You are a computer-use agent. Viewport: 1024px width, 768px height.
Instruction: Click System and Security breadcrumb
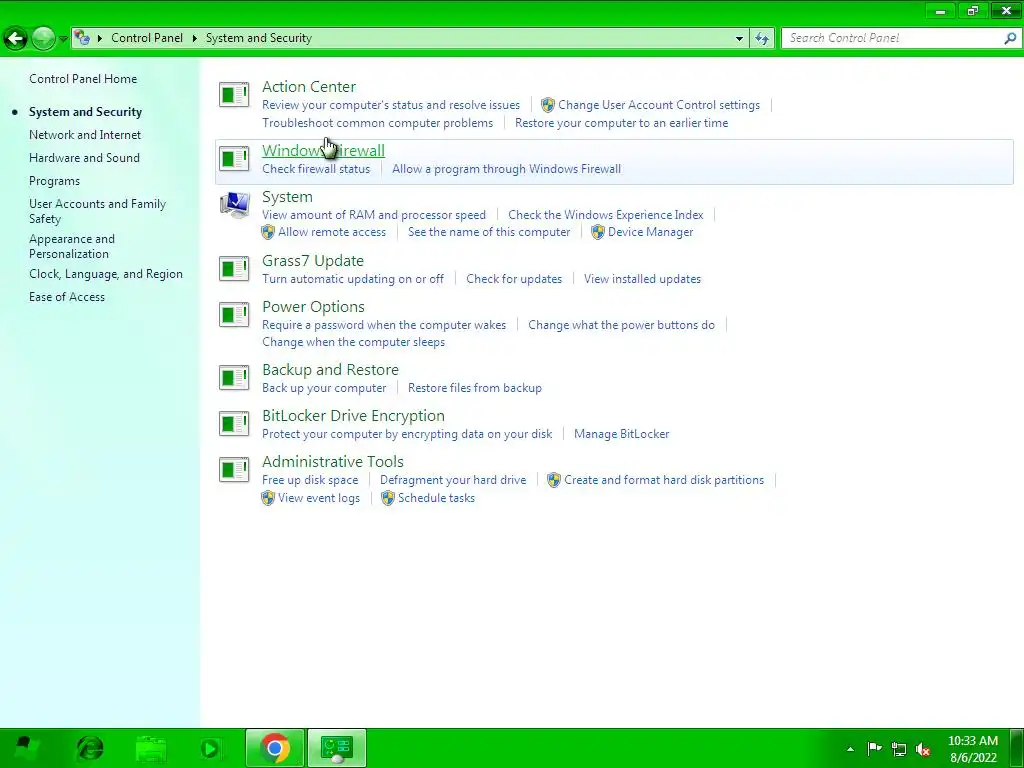pos(259,38)
